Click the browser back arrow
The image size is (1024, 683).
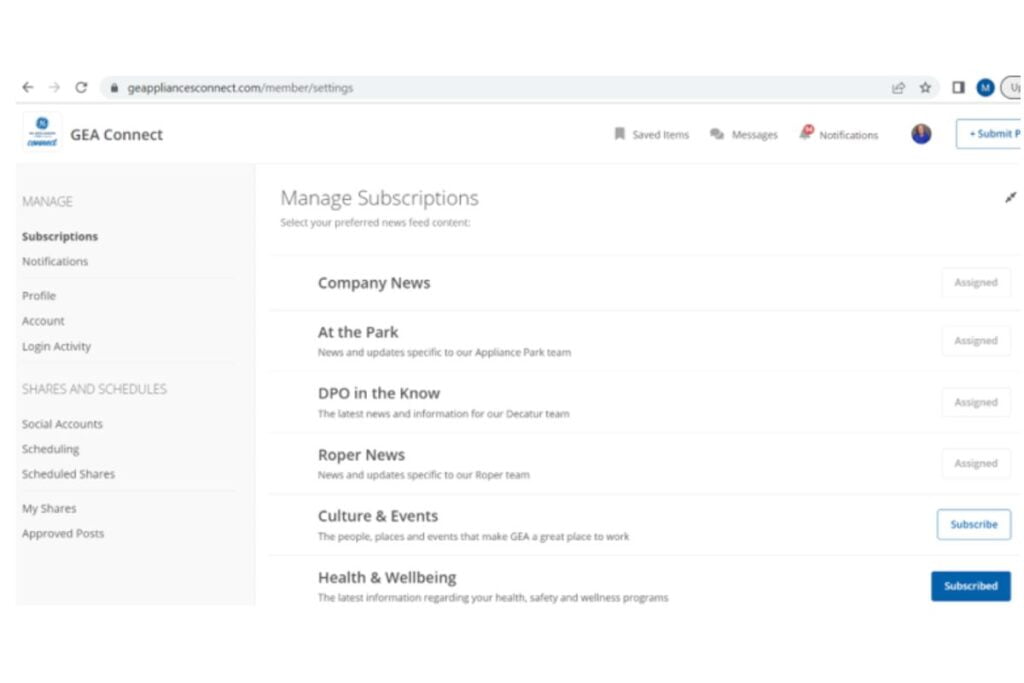(28, 88)
